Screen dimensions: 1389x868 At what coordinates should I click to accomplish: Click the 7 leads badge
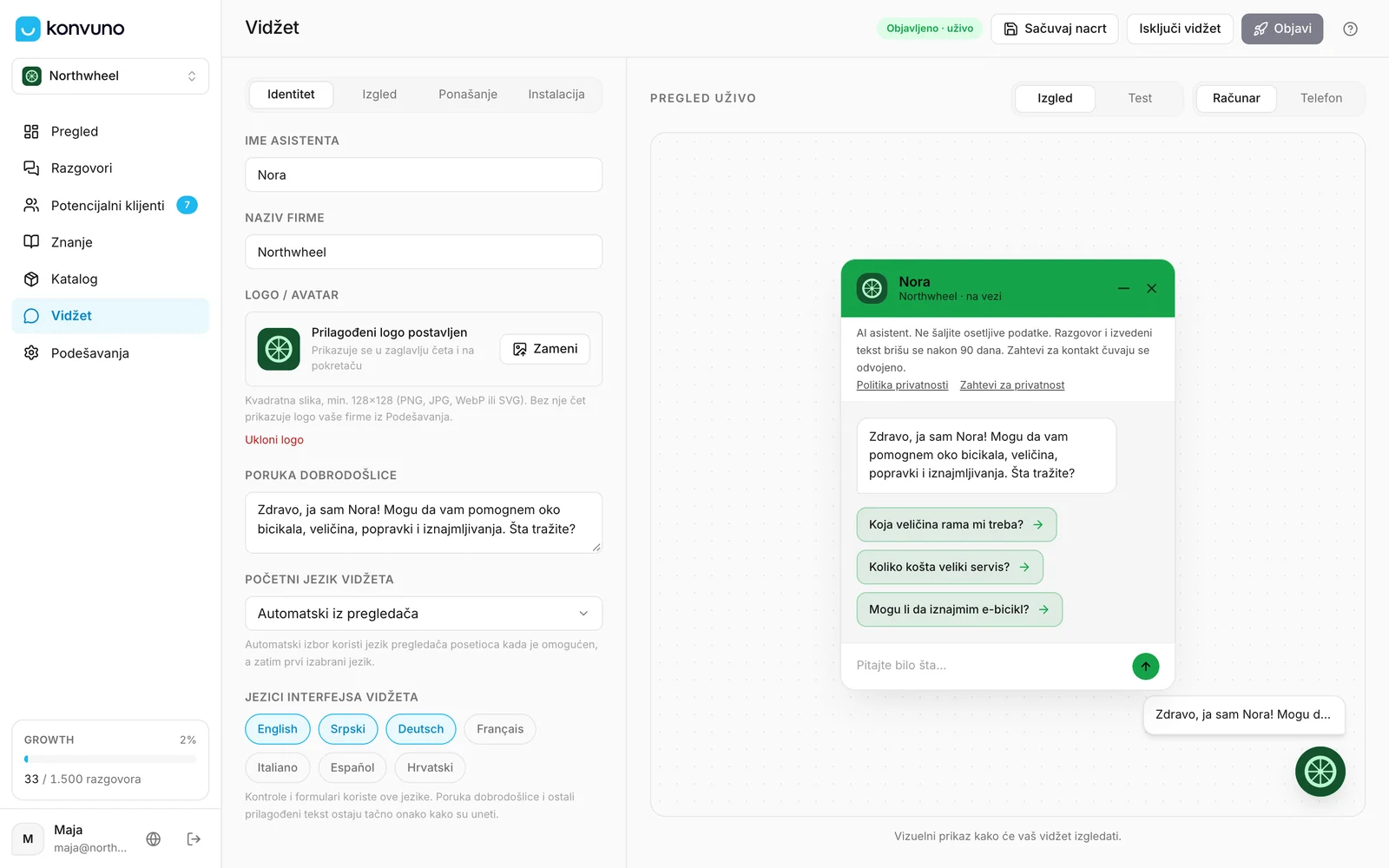pos(187,206)
